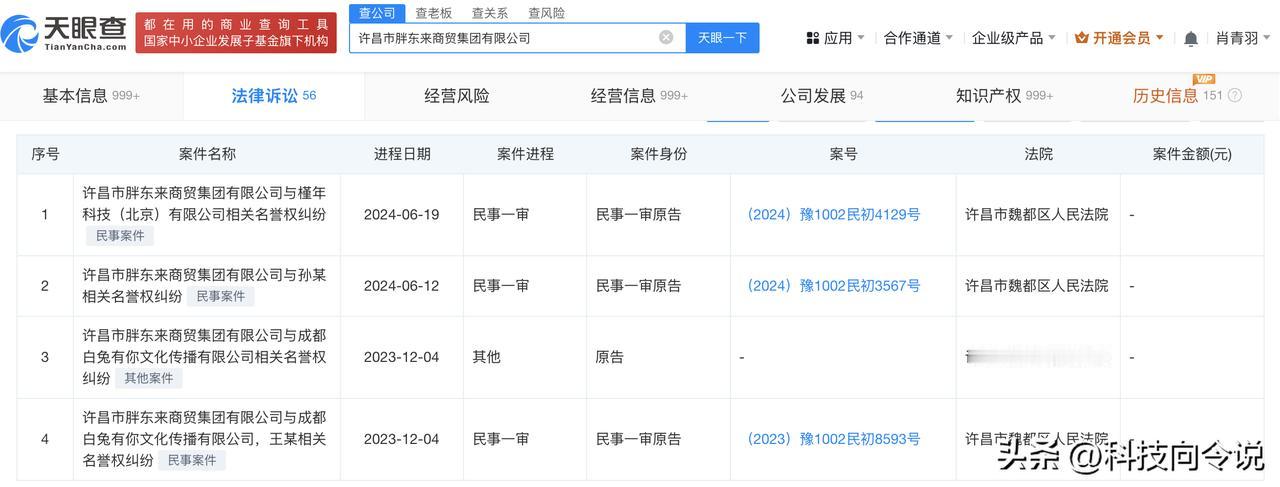Open case number 豫1002民初3567号 link
This screenshot has width=1280, height=487.
click(834, 285)
